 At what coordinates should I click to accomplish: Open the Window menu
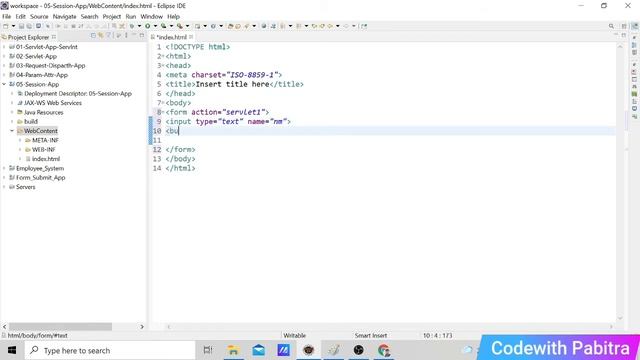(x=151, y=17)
